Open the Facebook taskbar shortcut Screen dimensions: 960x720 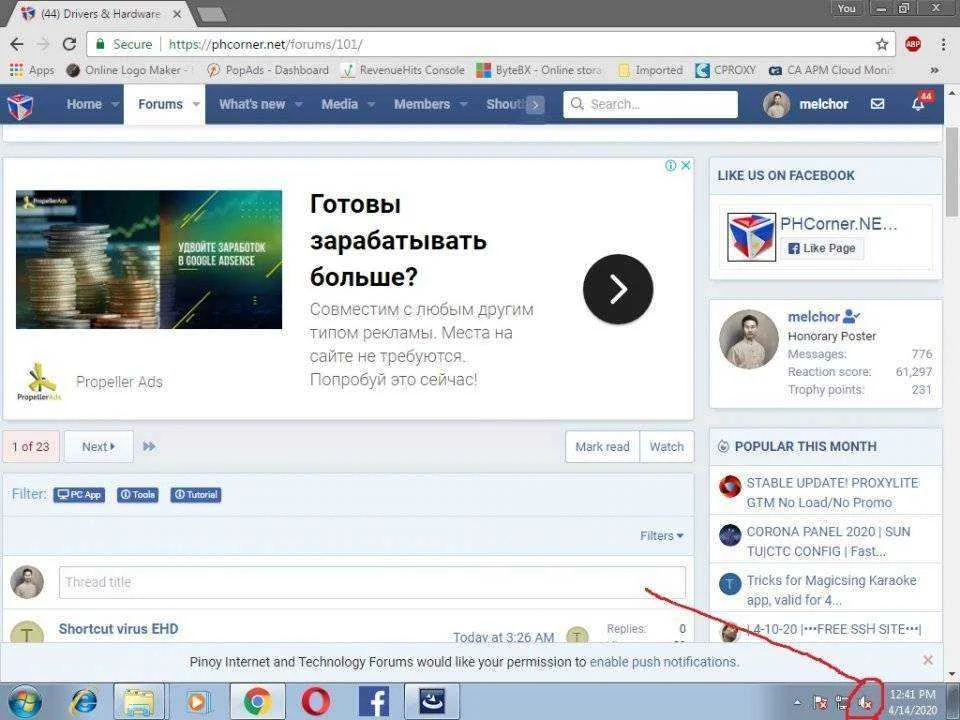pyautogui.click(x=374, y=702)
